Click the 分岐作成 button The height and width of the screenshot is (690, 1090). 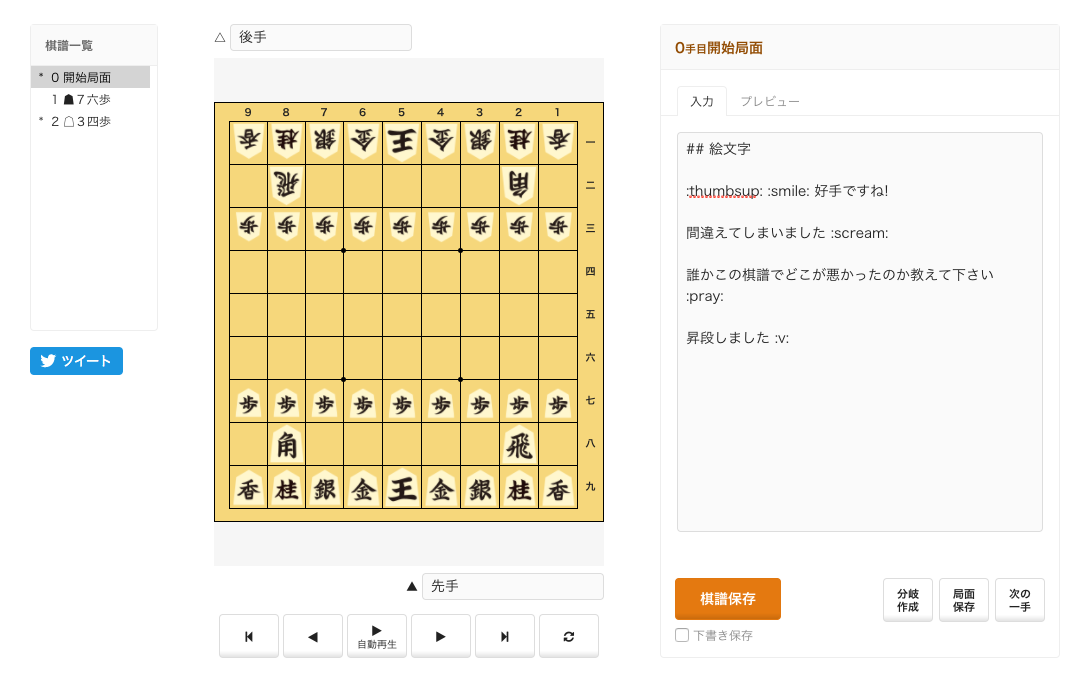[x=908, y=600]
